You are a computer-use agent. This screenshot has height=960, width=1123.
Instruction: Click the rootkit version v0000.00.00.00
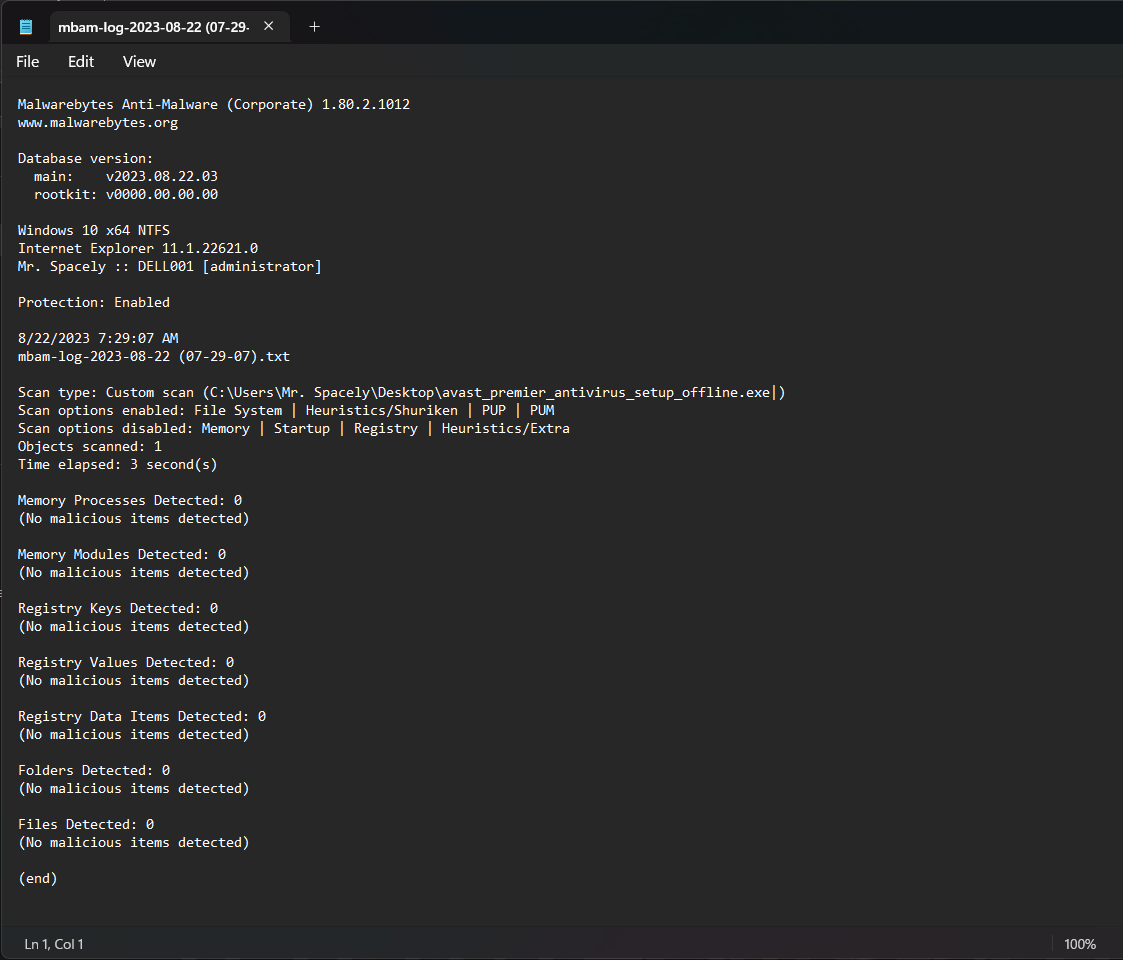pos(162,194)
